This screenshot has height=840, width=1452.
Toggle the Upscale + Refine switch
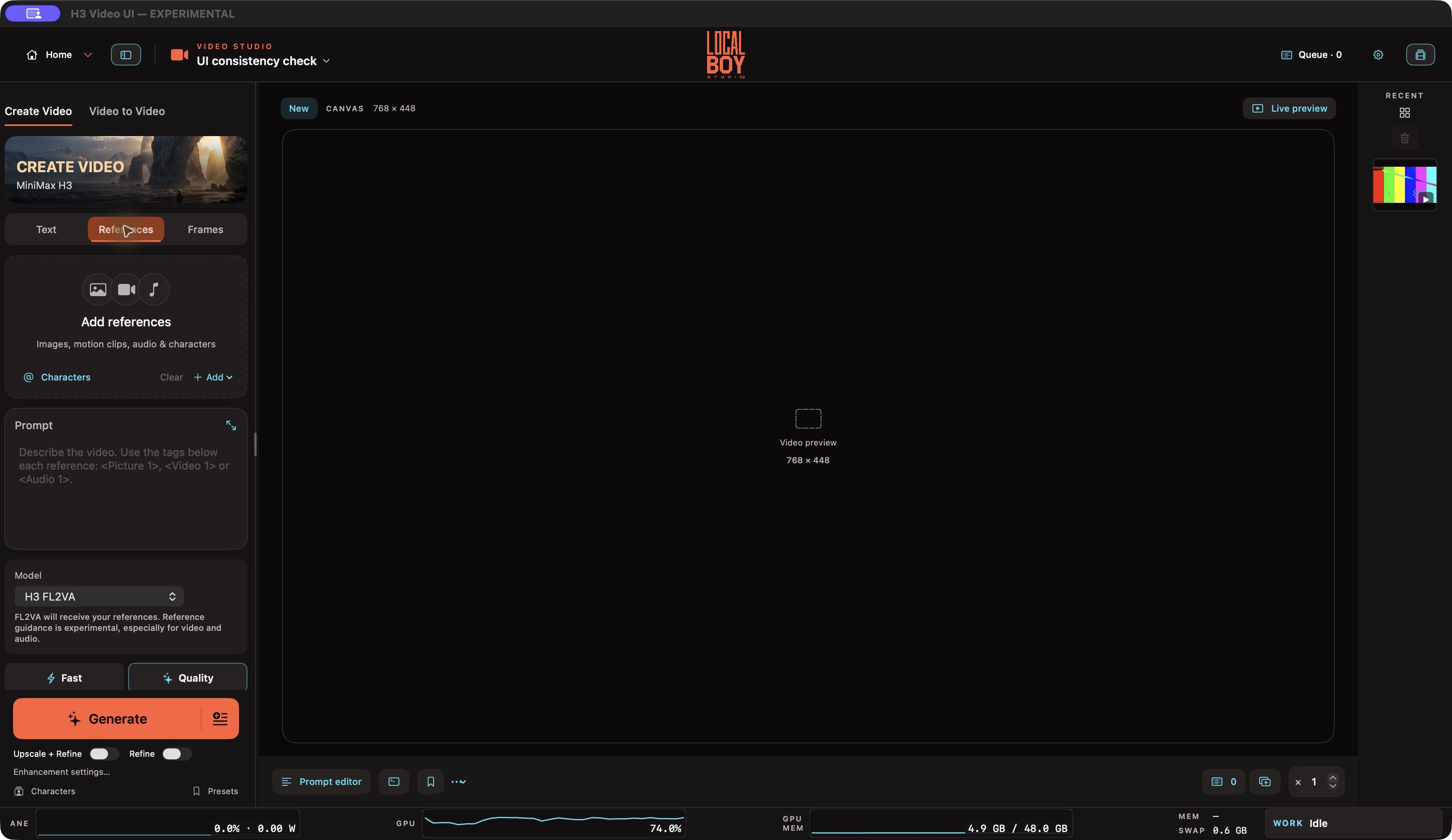(104, 753)
